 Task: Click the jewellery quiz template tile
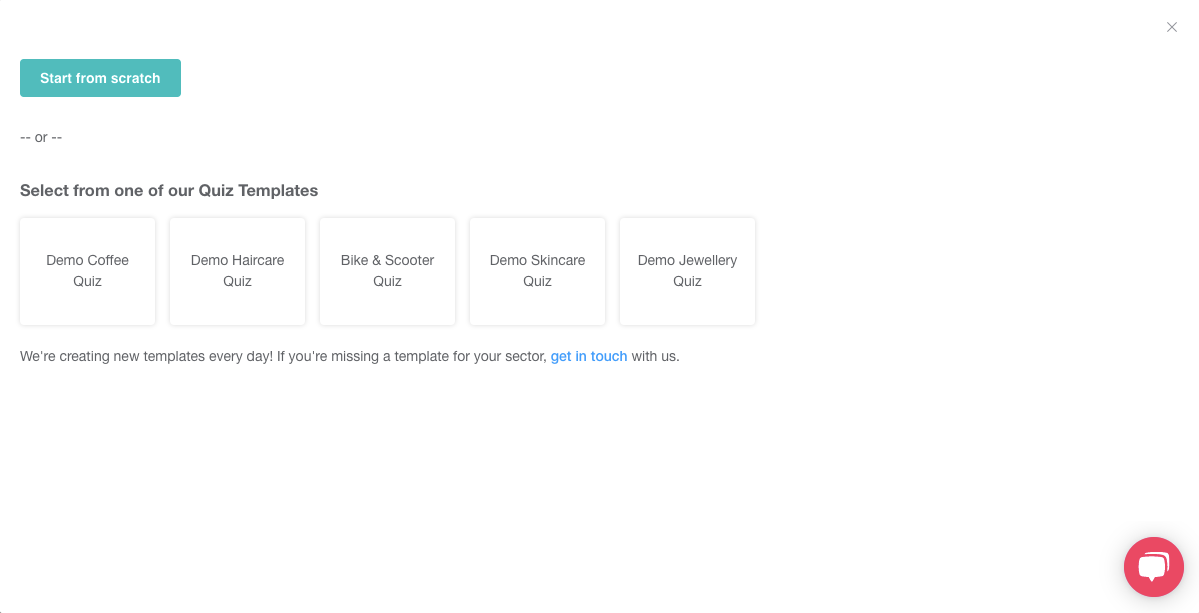687,271
